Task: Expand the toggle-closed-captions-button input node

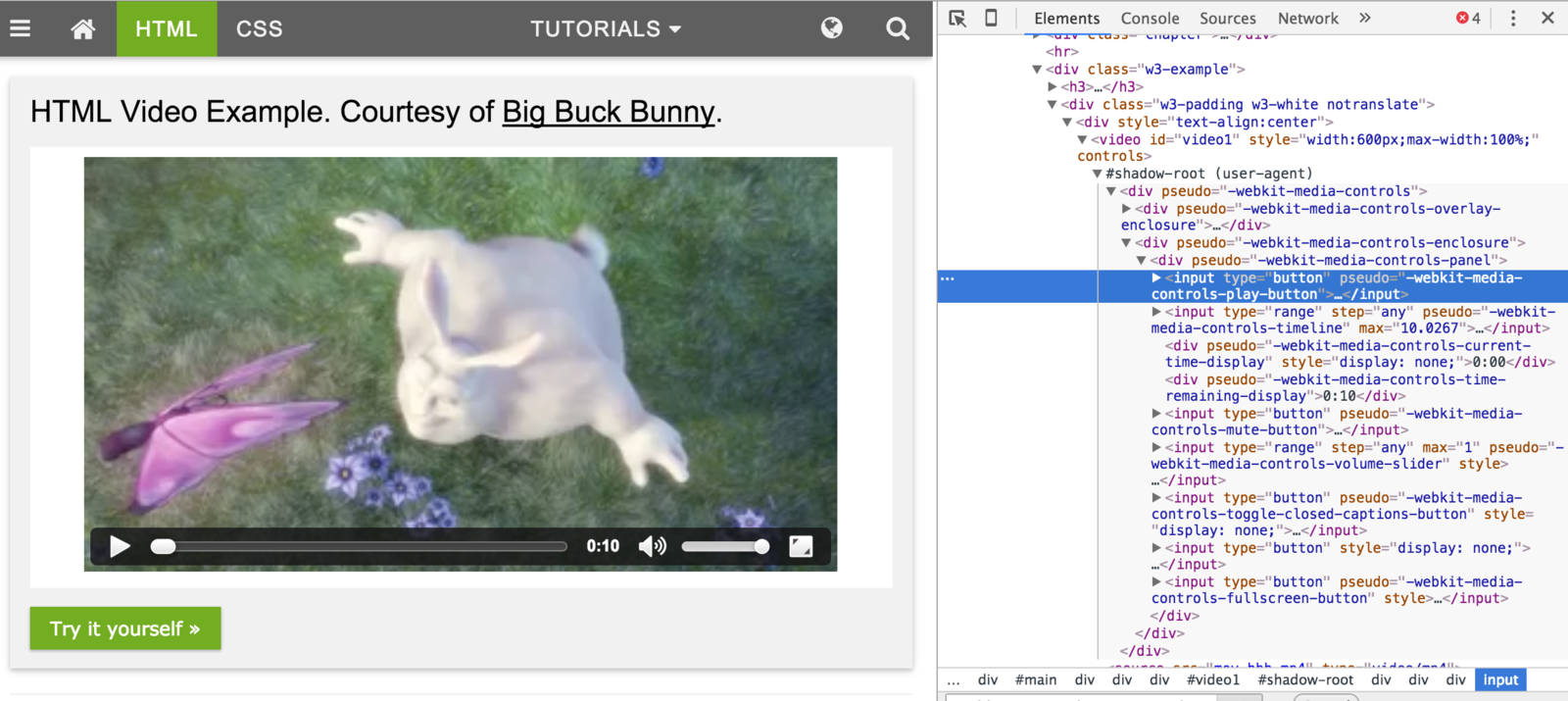Action: tap(1156, 498)
